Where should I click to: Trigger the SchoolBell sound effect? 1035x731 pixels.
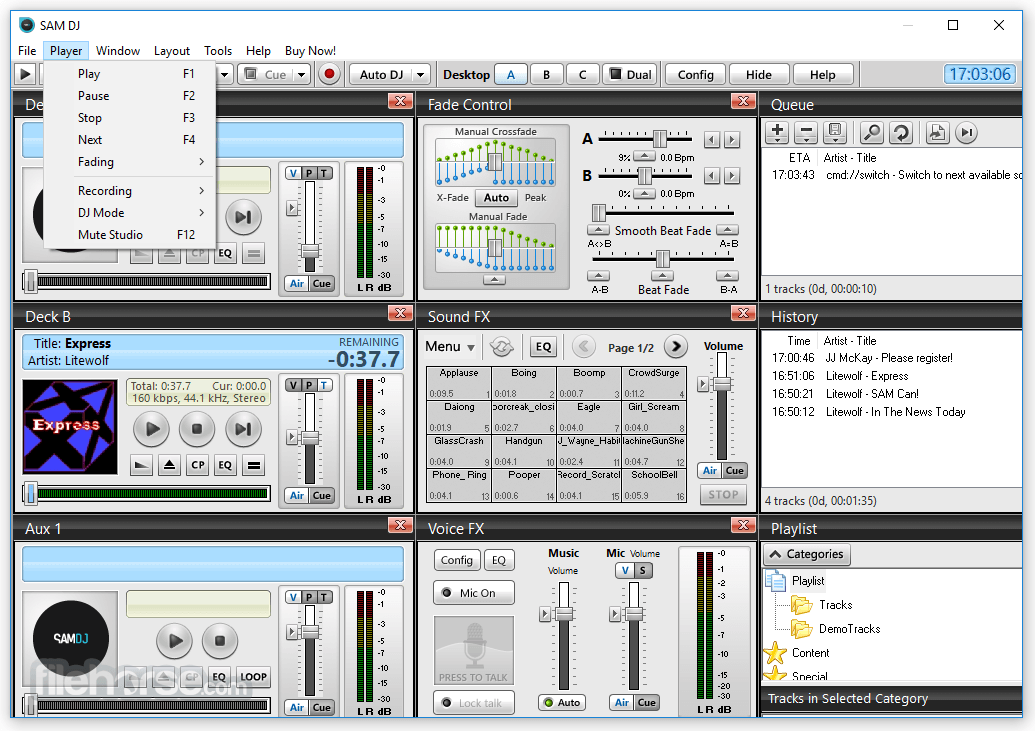tap(654, 485)
